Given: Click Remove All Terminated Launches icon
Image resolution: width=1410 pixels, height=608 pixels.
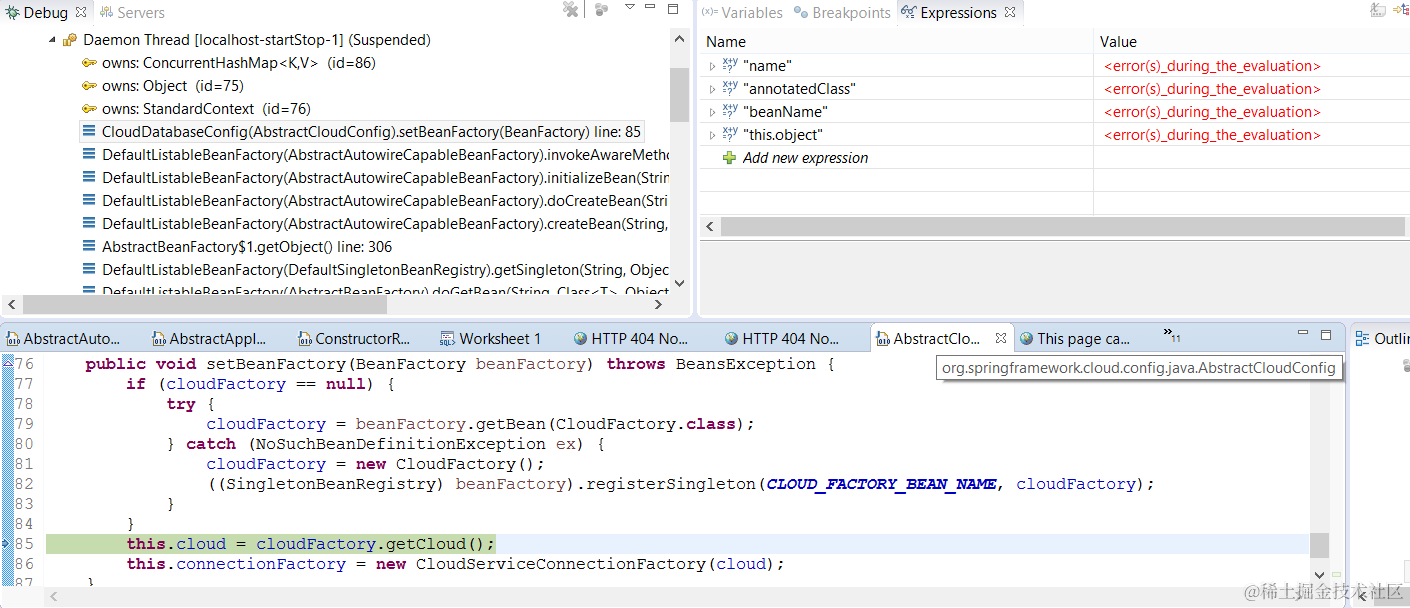Looking at the screenshot, I should point(571,10).
